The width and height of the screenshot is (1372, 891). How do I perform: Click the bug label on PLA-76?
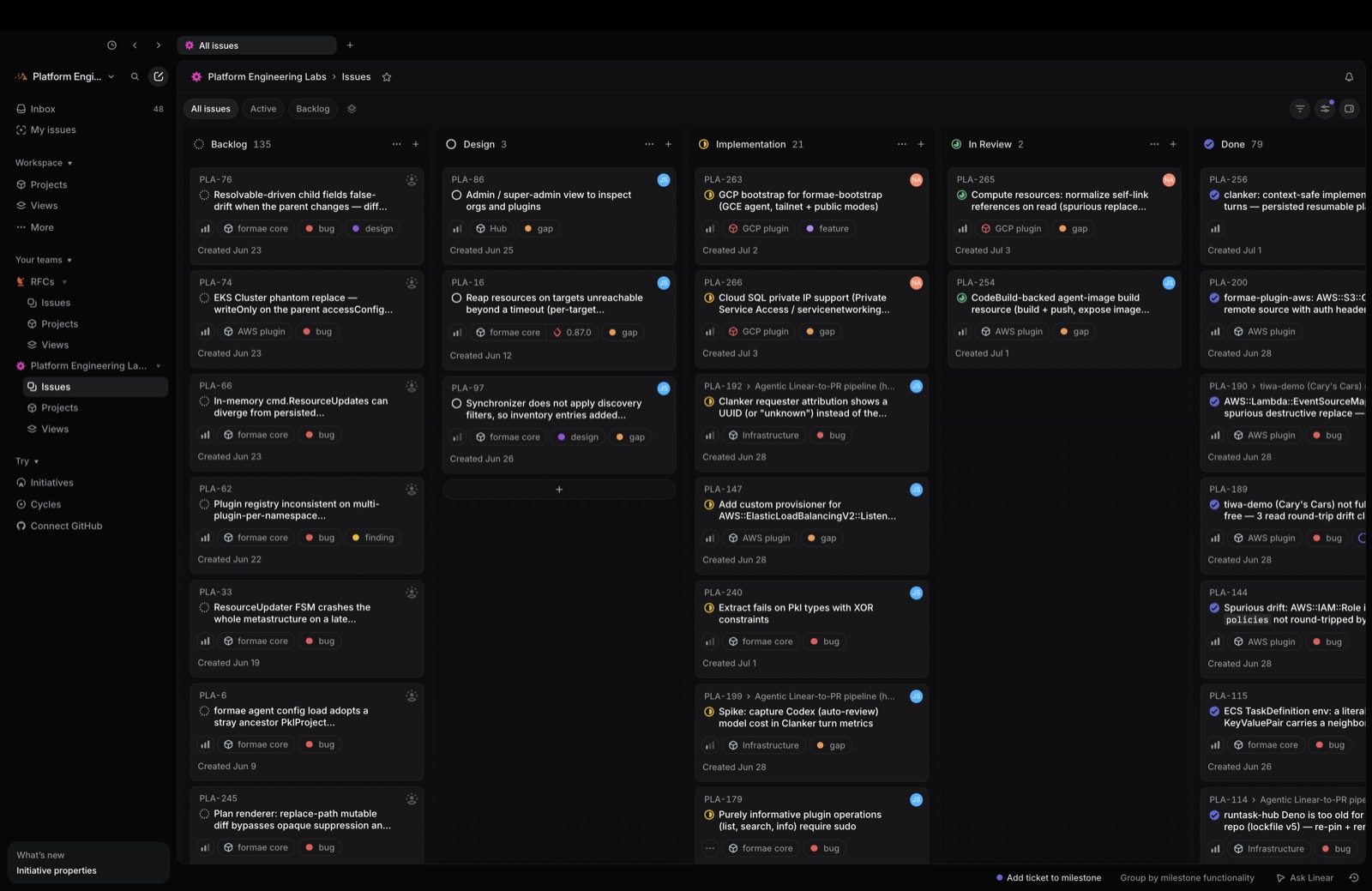point(319,229)
